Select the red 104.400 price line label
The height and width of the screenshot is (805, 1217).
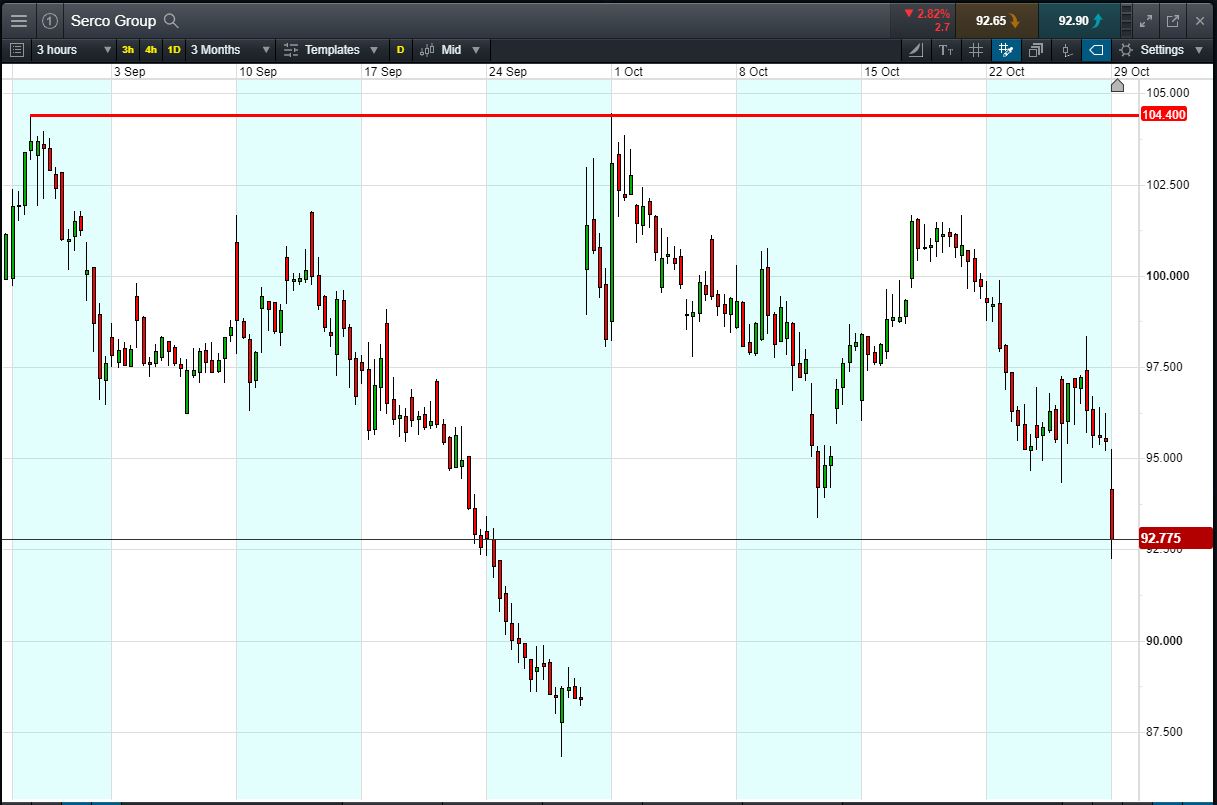click(x=1163, y=115)
